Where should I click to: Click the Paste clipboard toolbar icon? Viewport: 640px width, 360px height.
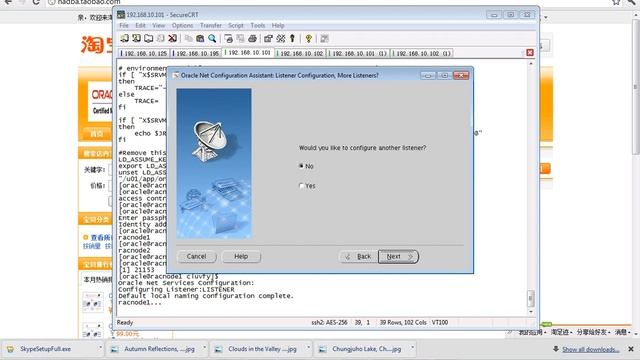200,38
